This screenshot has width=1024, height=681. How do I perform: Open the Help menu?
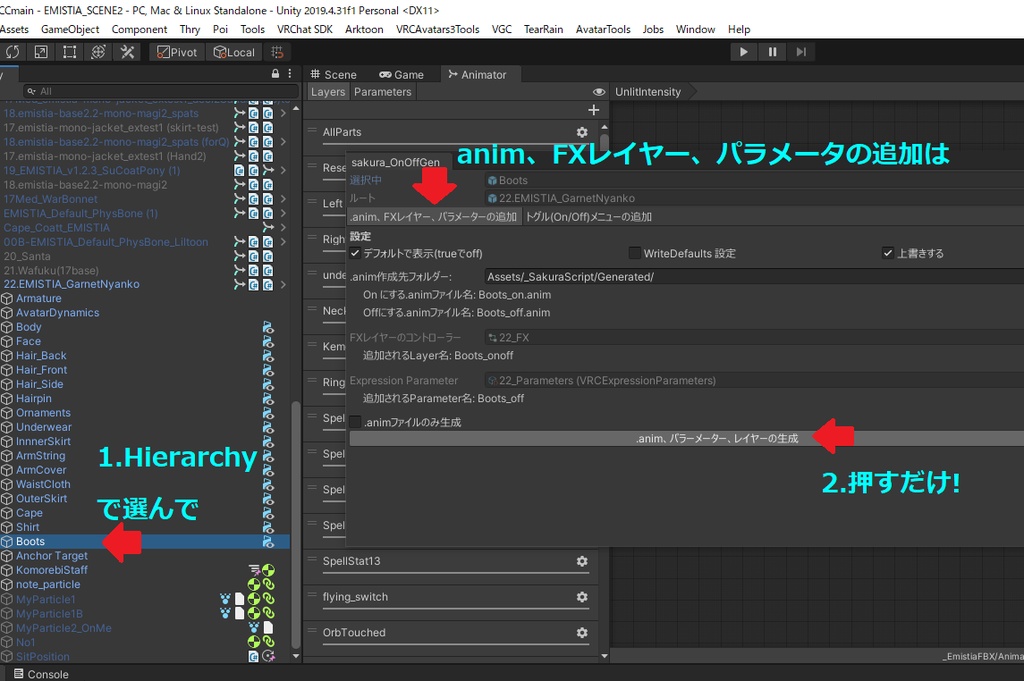739,29
